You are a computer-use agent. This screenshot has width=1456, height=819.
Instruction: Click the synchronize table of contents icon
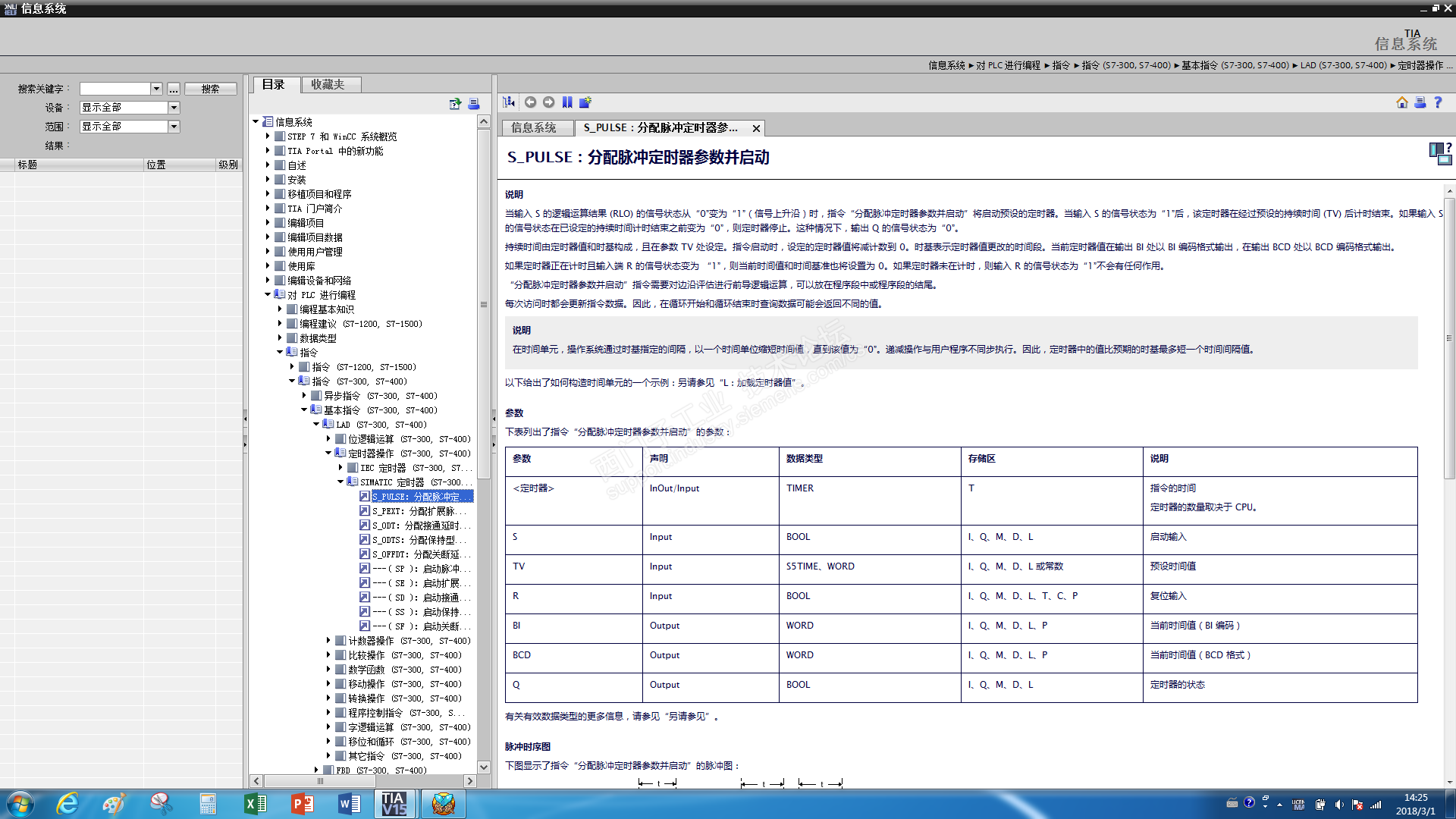[509, 102]
